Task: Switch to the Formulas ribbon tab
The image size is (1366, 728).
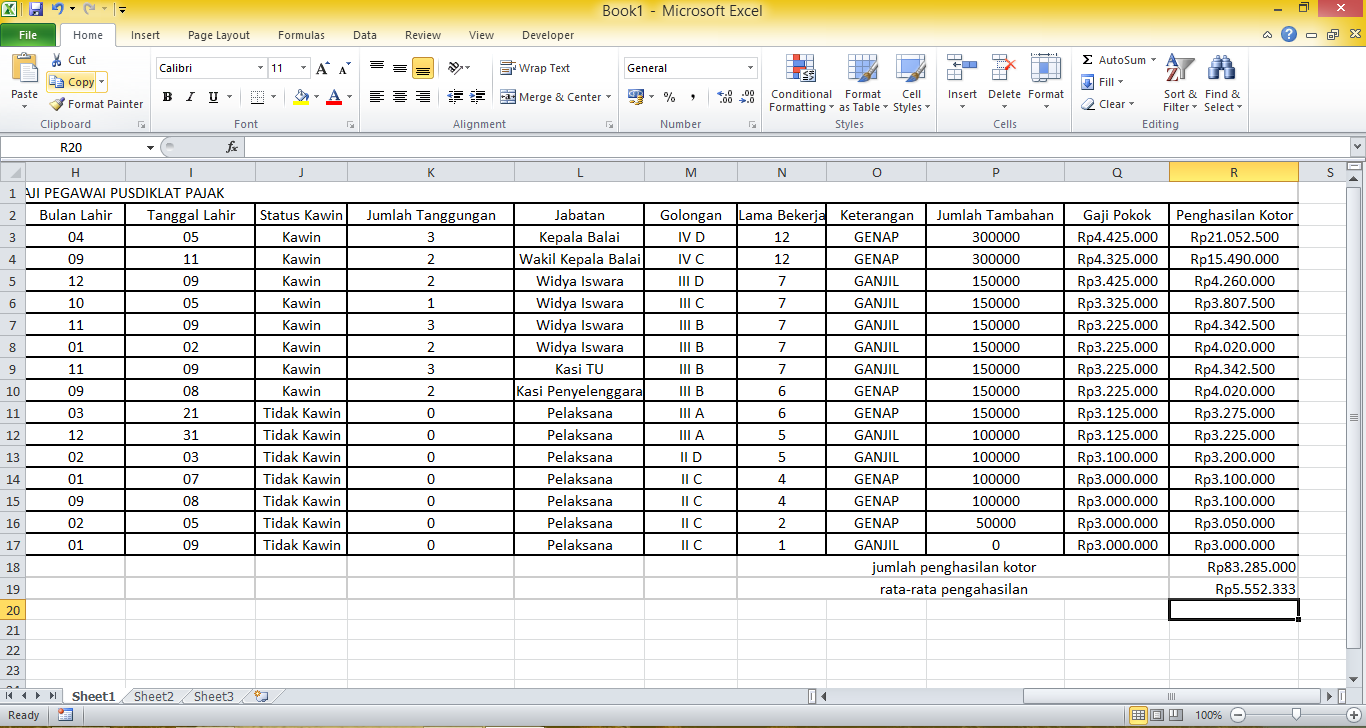Action: coord(301,34)
